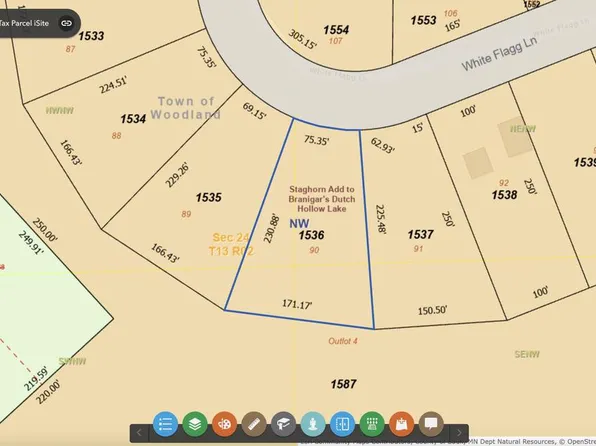Select parcel 1537 on the map
The height and width of the screenshot is (446, 596).
point(420,234)
